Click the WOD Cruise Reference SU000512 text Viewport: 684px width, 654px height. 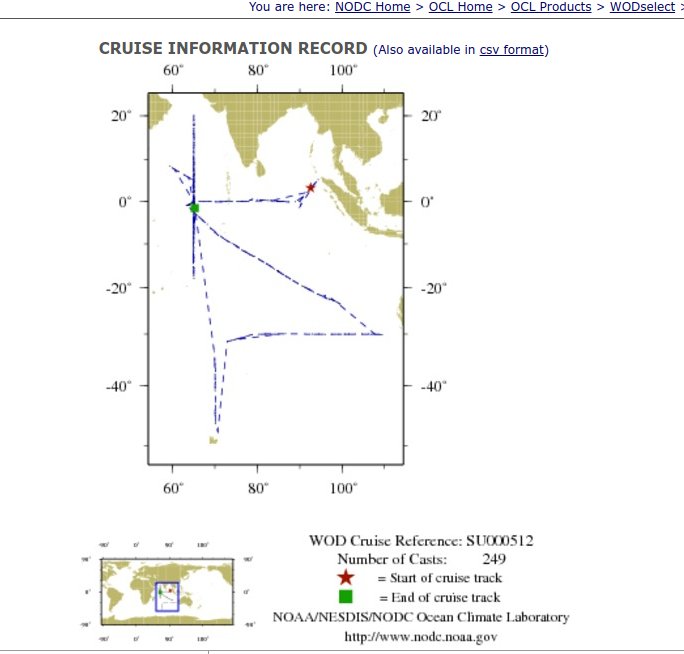[421, 541]
